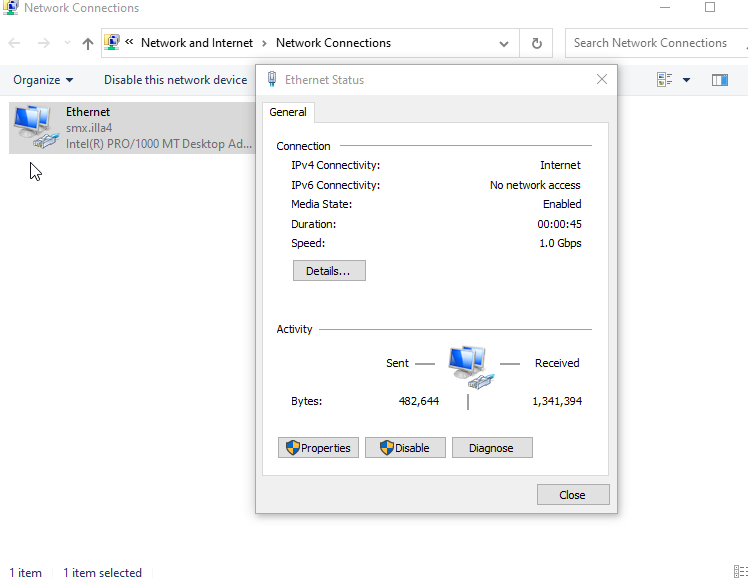
Task: Open the Recent locations dropdown arrow
Action: tap(67, 43)
